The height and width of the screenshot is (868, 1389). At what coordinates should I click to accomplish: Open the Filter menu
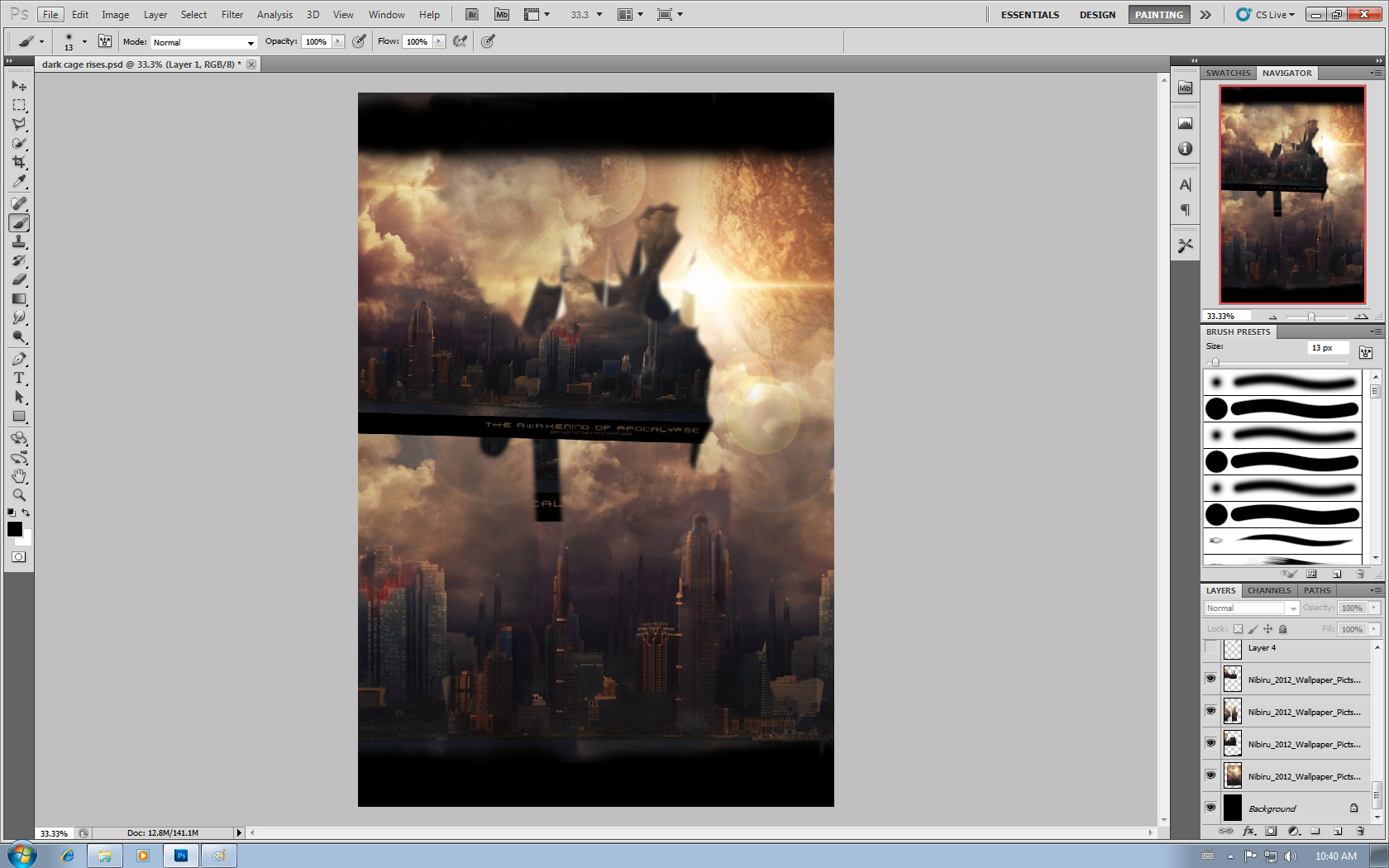click(x=231, y=14)
